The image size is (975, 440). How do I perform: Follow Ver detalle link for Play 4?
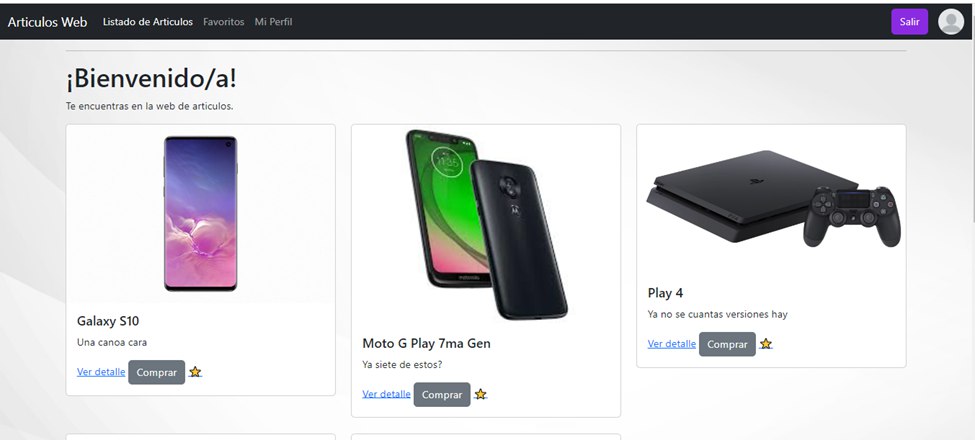coord(672,344)
